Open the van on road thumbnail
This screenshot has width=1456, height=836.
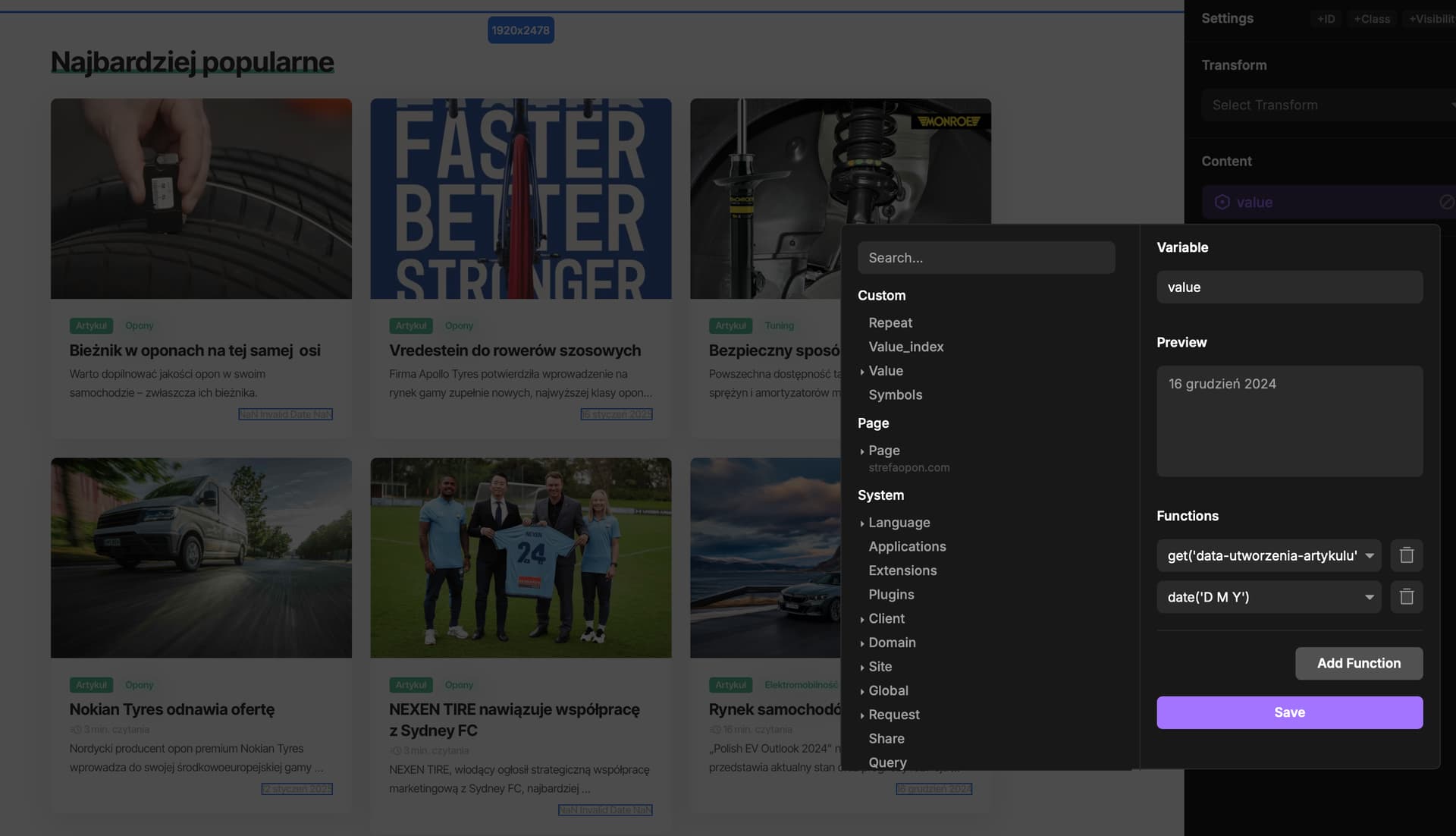[201, 558]
